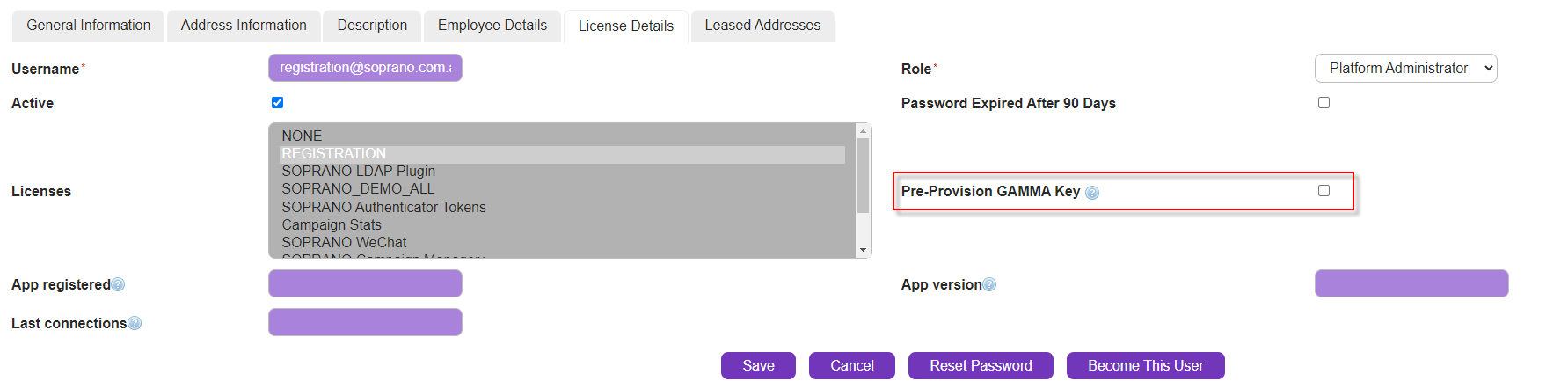This screenshot has width=1568, height=389.
Task: Open the Role dropdown
Action: tap(1405, 69)
